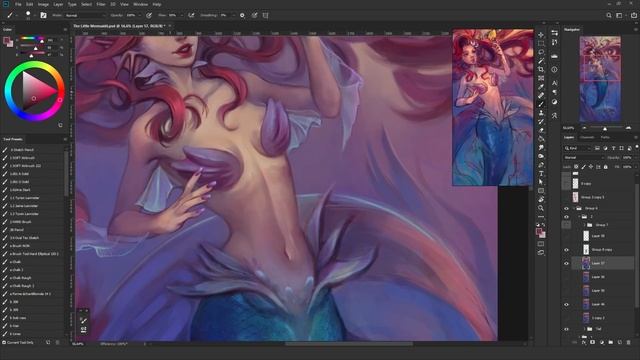Select the Pen tool
The width and height of the screenshot is (640, 360).
click(541, 165)
